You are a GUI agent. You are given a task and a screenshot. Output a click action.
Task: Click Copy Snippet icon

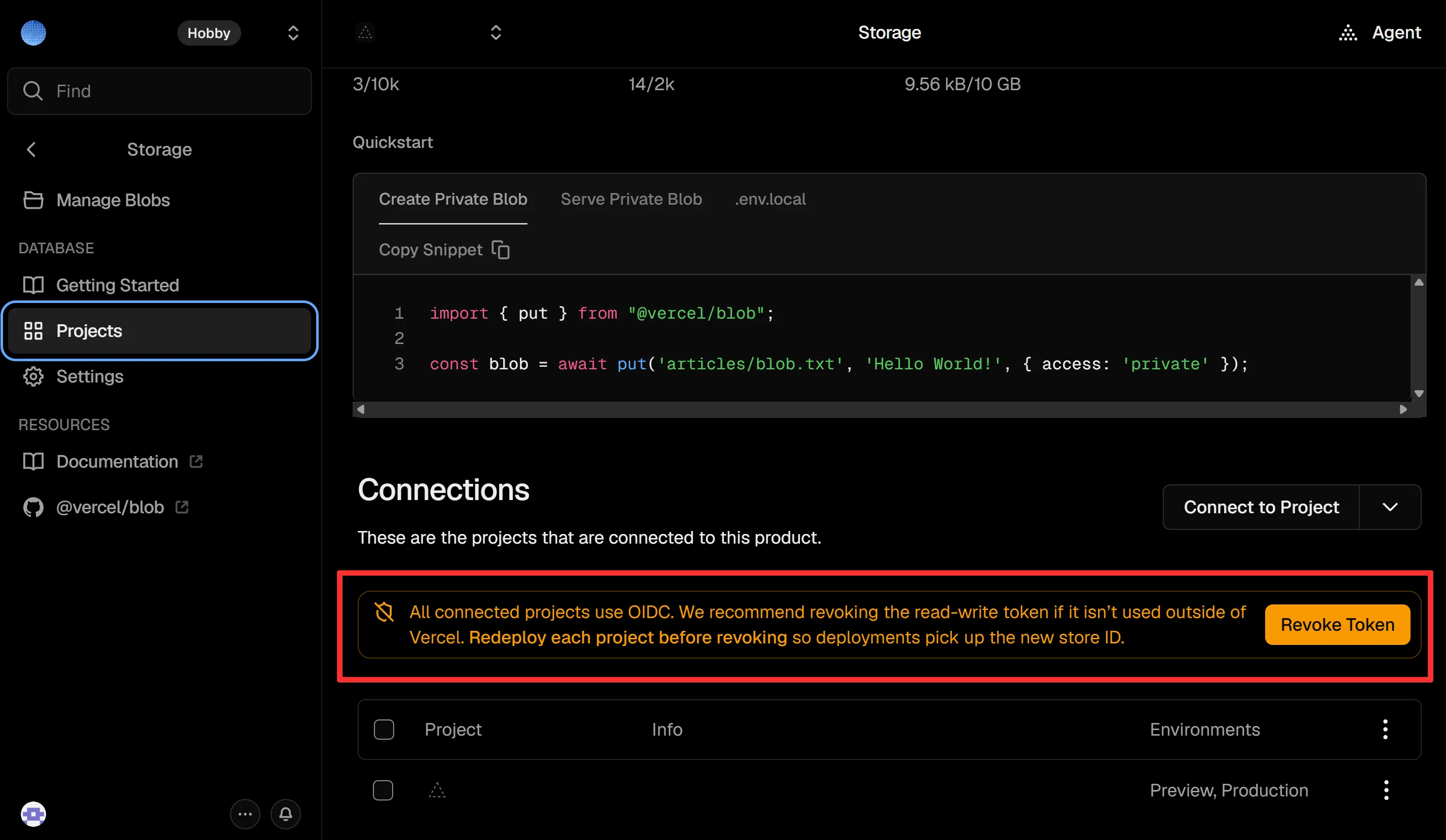click(501, 250)
